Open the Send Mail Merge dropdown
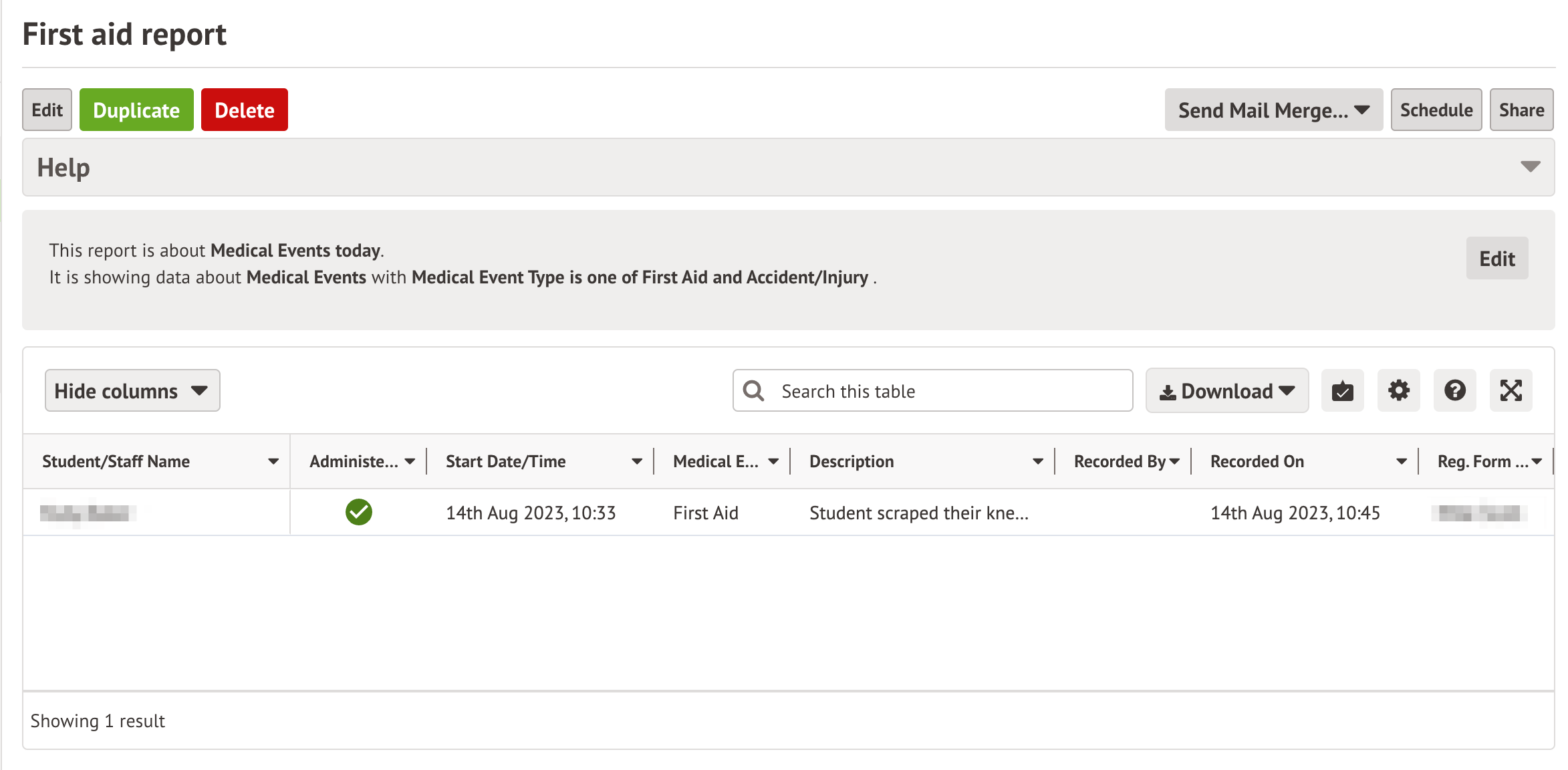Image resolution: width=1568 pixels, height=770 pixels. pyautogui.click(x=1273, y=110)
